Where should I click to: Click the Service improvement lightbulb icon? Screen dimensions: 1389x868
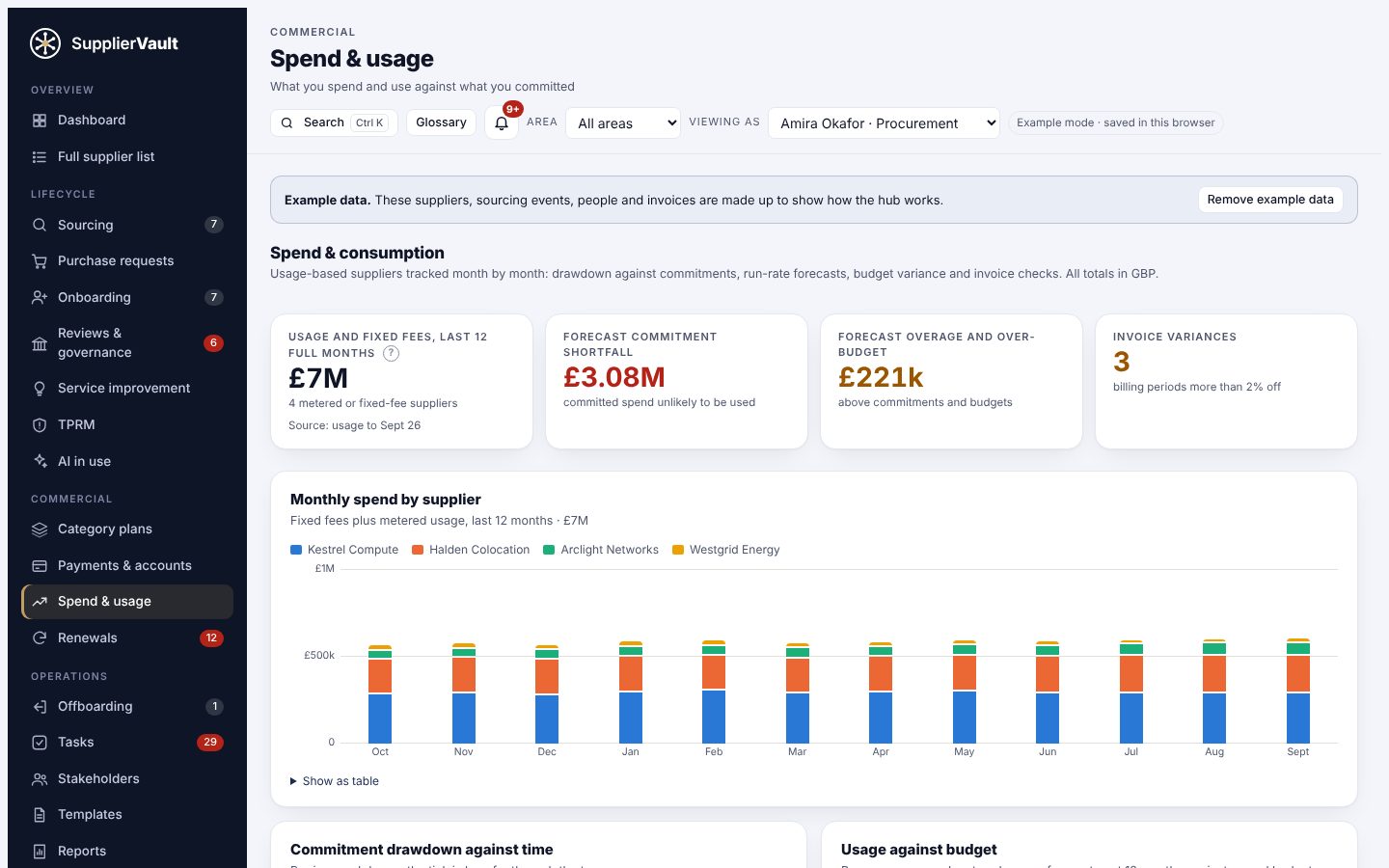(40, 389)
